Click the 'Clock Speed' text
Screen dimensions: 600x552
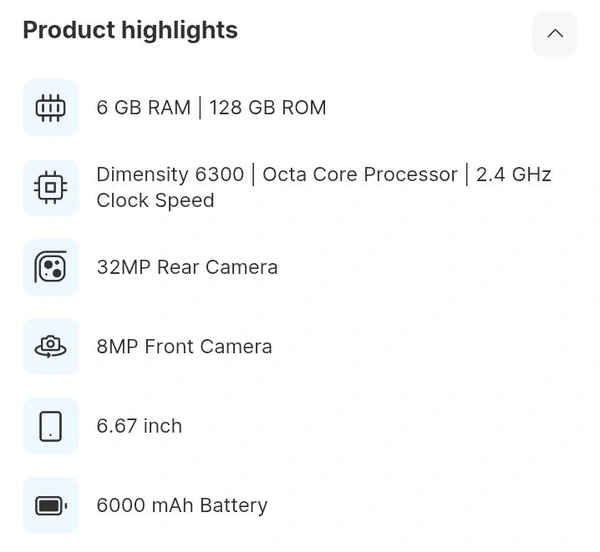(155, 200)
